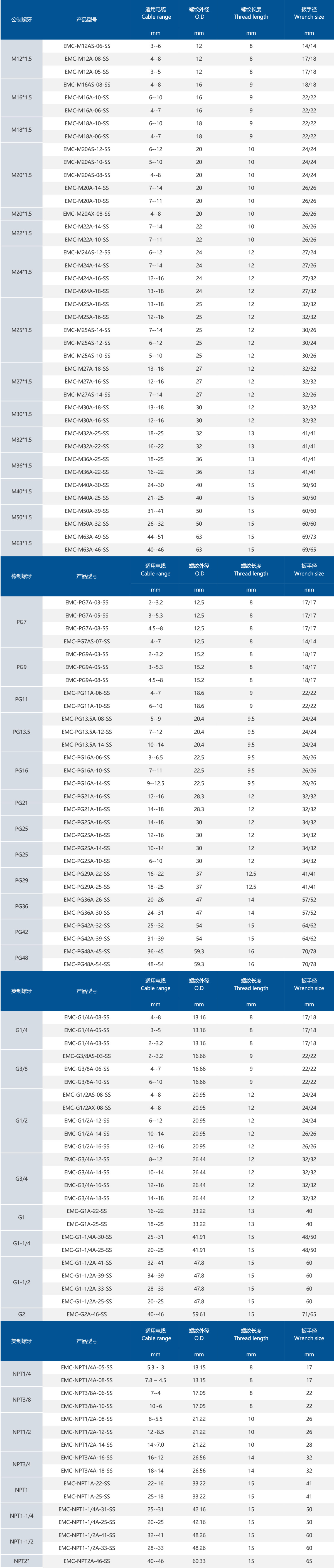Click the PG42 thread group cell
The height and width of the screenshot is (1568, 334).
coord(21,932)
